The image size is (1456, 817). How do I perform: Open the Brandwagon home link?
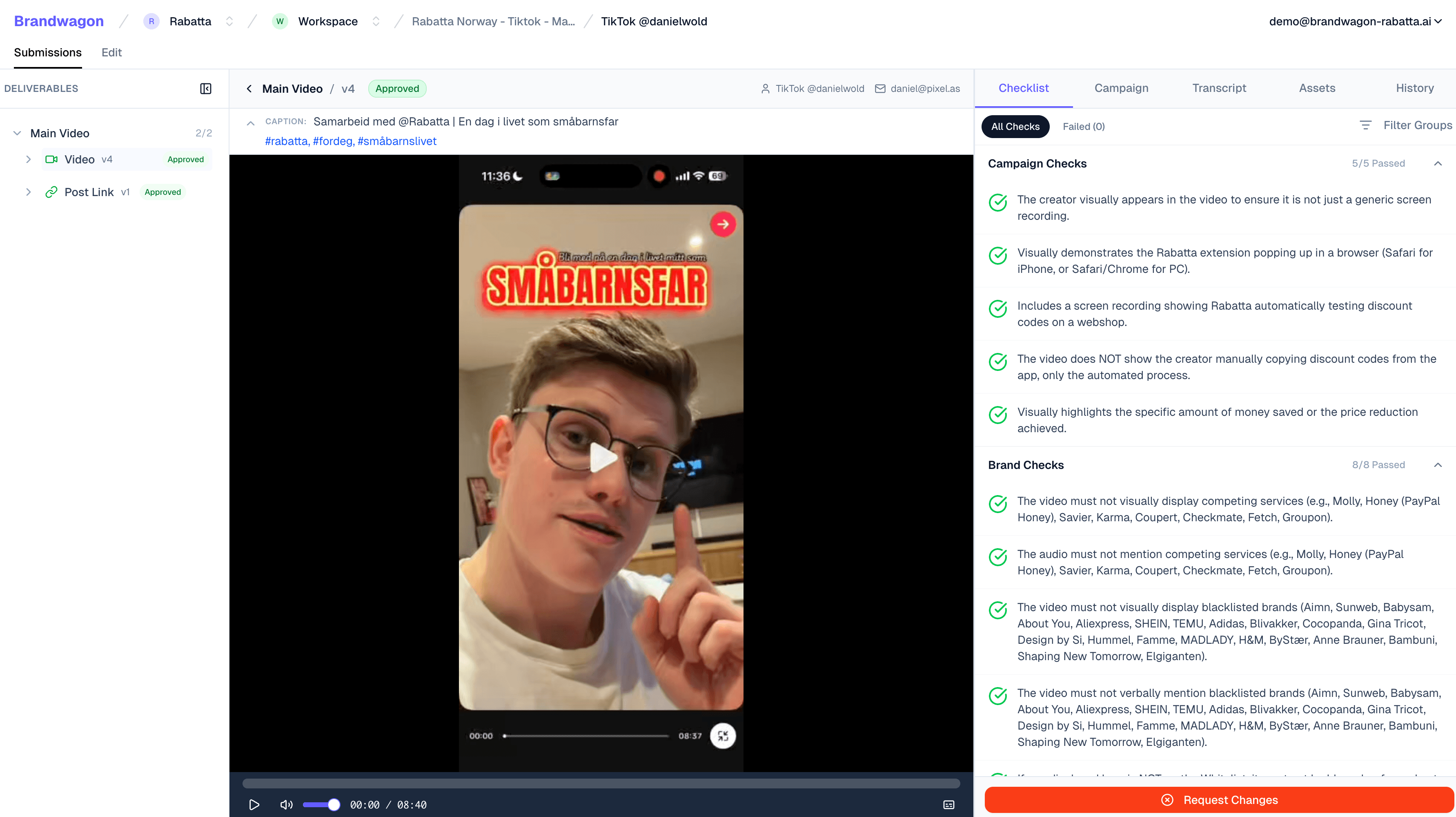click(59, 22)
